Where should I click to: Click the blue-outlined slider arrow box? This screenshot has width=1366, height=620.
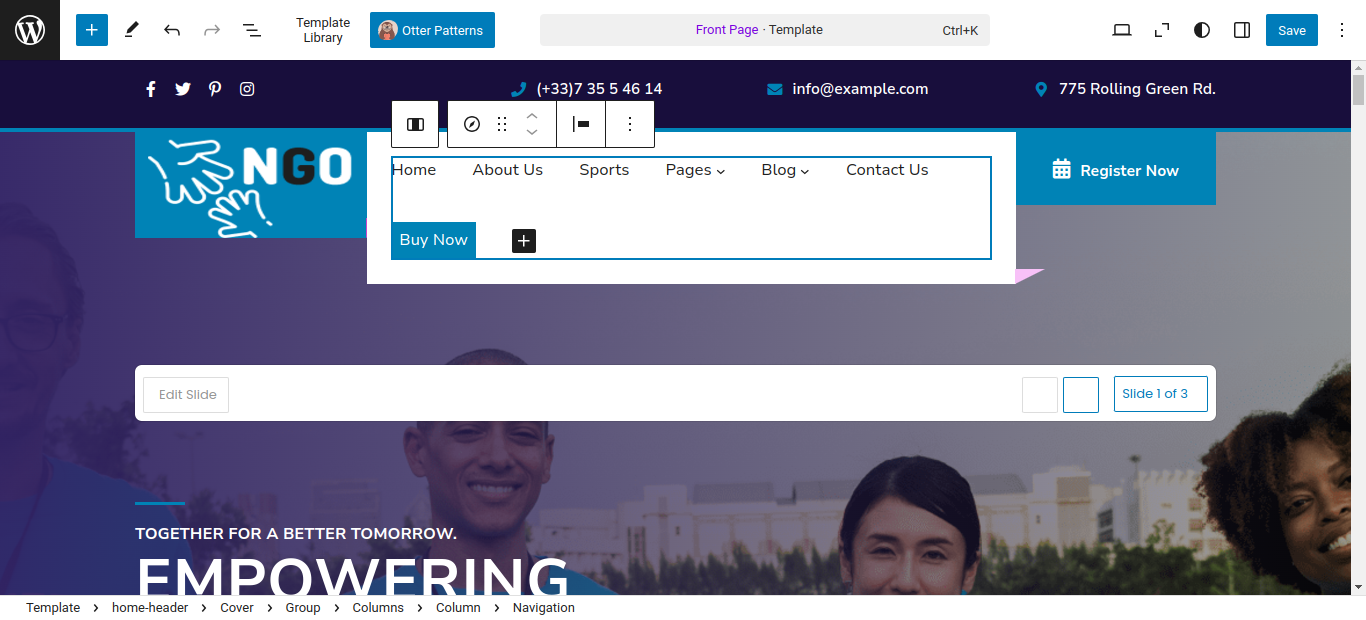tap(1081, 395)
